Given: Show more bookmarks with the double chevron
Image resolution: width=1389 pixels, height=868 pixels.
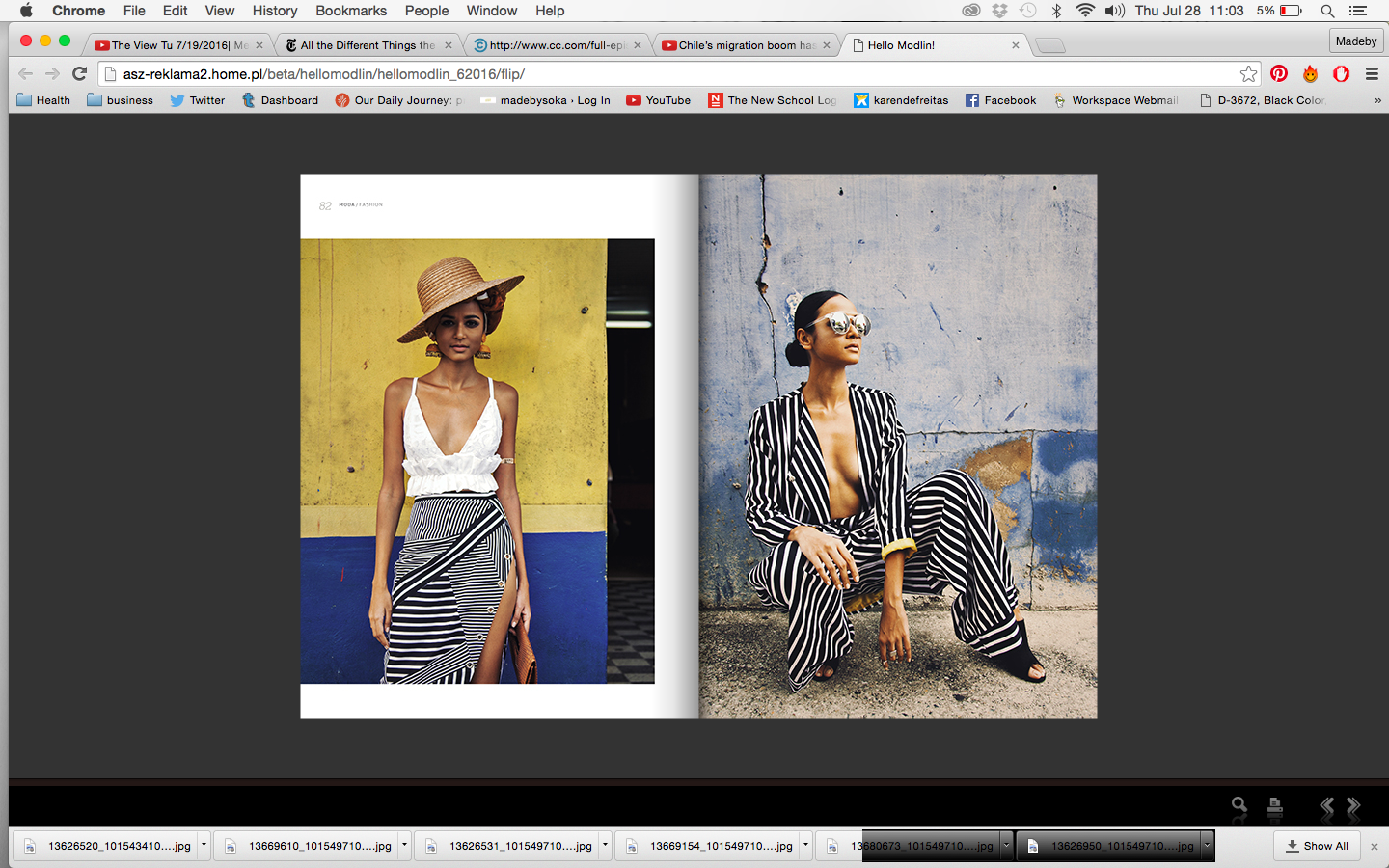Looking at the screenshot, I should click(1377, 100).
